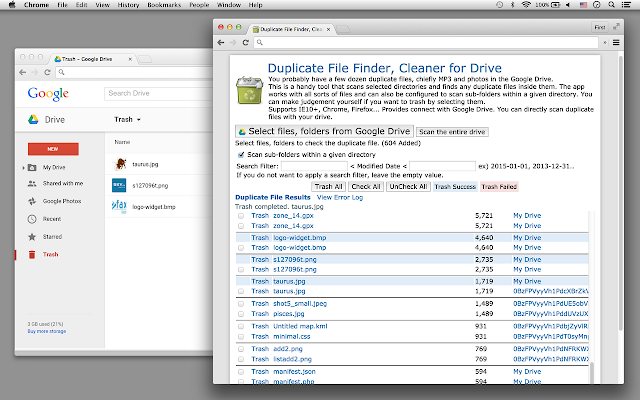Check the shot5_small.jpeg checkbox
The width and height of the screenshot is (640, 400).
pyautogui.click(x=241, y=304)
